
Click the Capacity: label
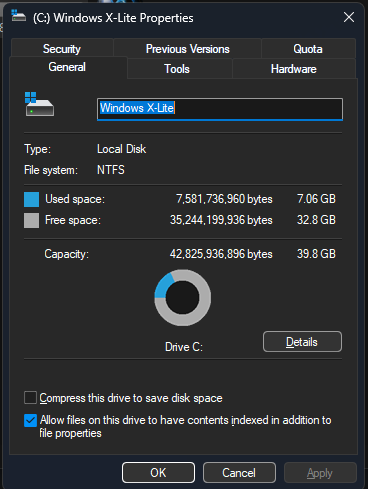pyautogui.click(x=67, y=254)
